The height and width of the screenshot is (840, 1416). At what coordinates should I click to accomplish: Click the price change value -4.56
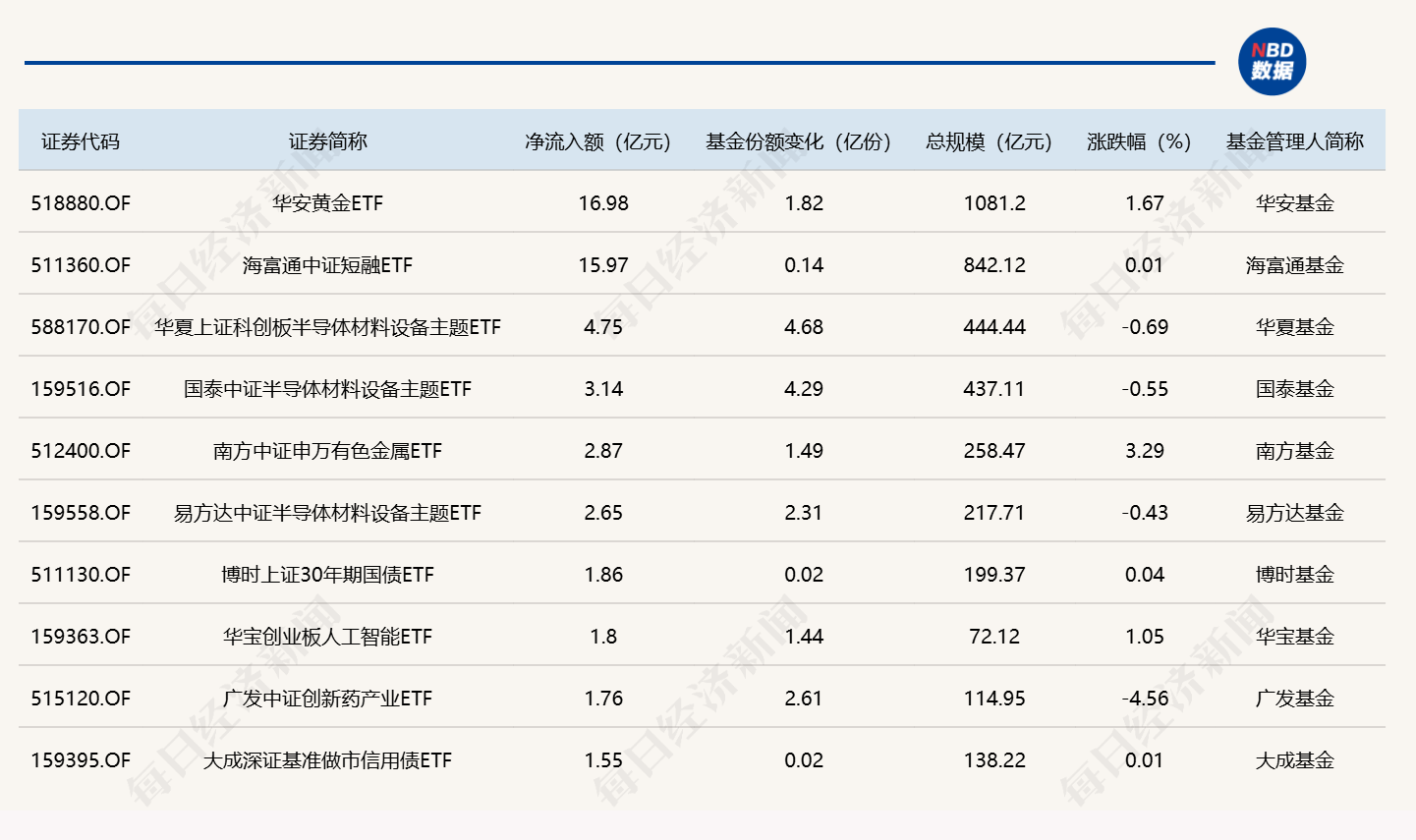pyautogui.click(x=1145, y=699)
